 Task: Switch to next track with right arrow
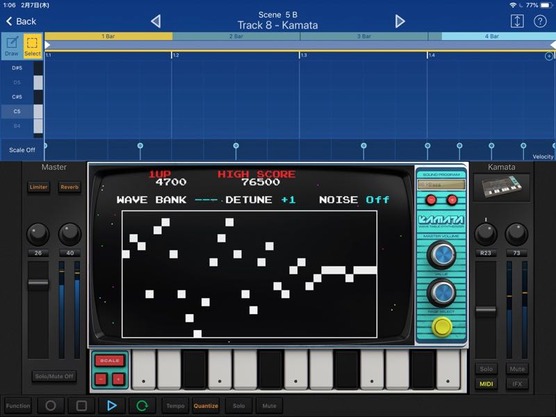click(400, 21)
